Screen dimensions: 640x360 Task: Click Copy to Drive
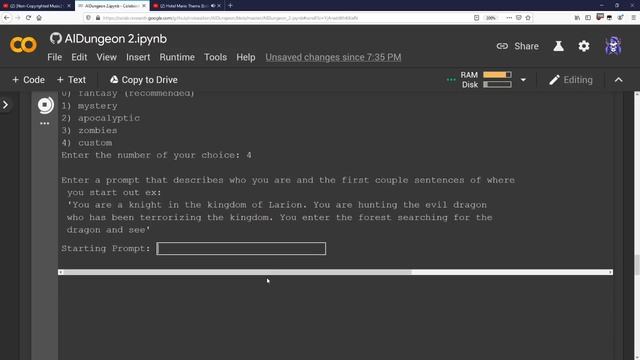tap(144, 80)
